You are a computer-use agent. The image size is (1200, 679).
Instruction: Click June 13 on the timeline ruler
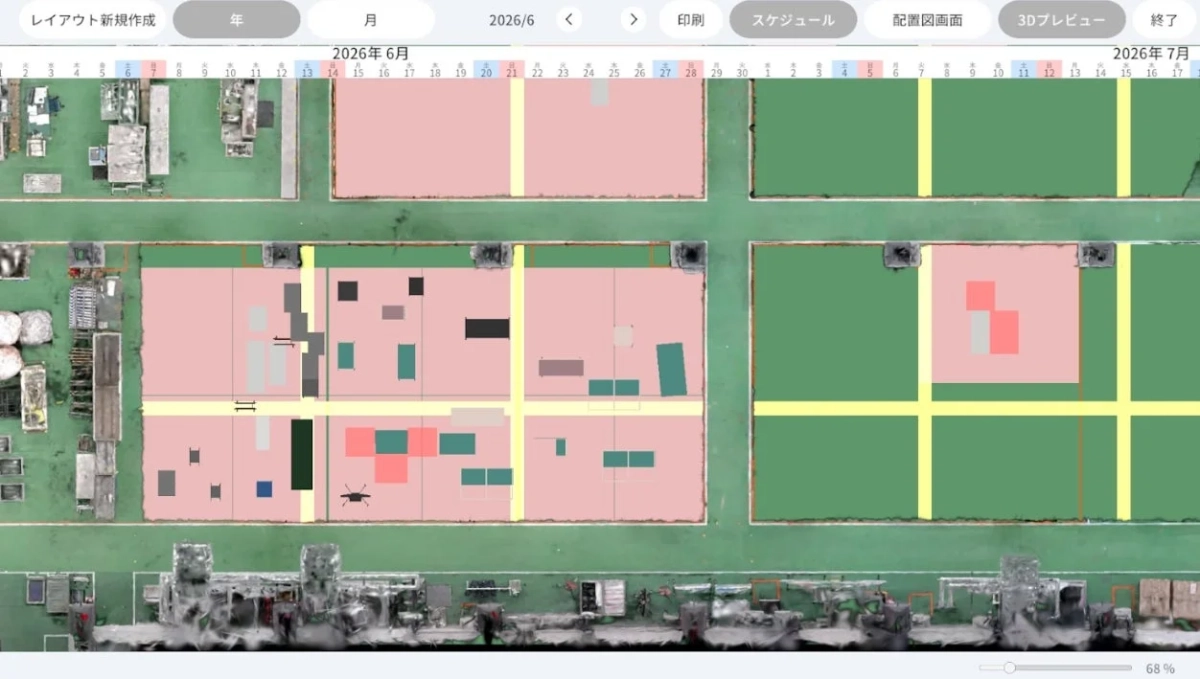point(307,69)
